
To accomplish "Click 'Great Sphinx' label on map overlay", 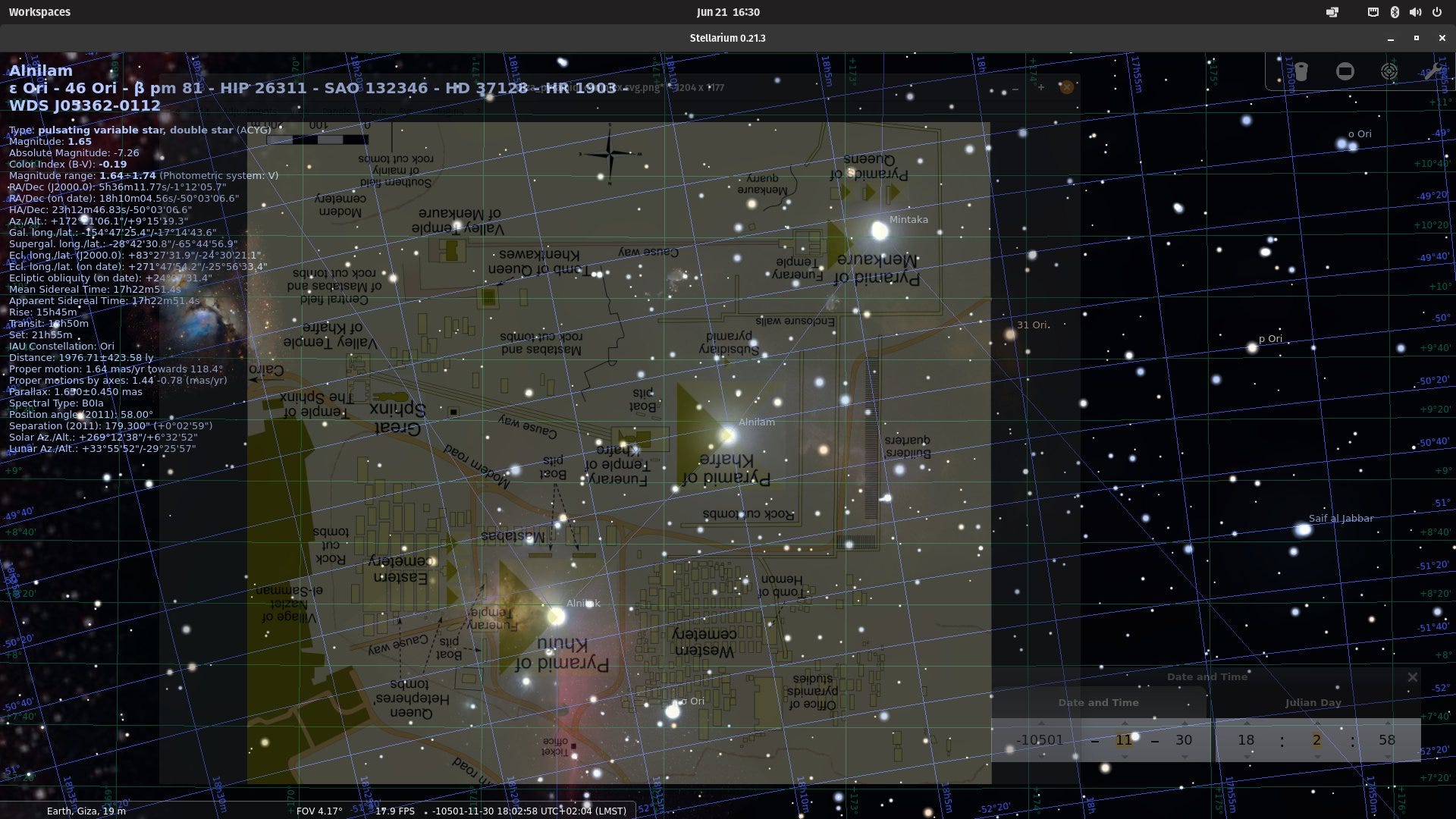I will click(398, 419).
